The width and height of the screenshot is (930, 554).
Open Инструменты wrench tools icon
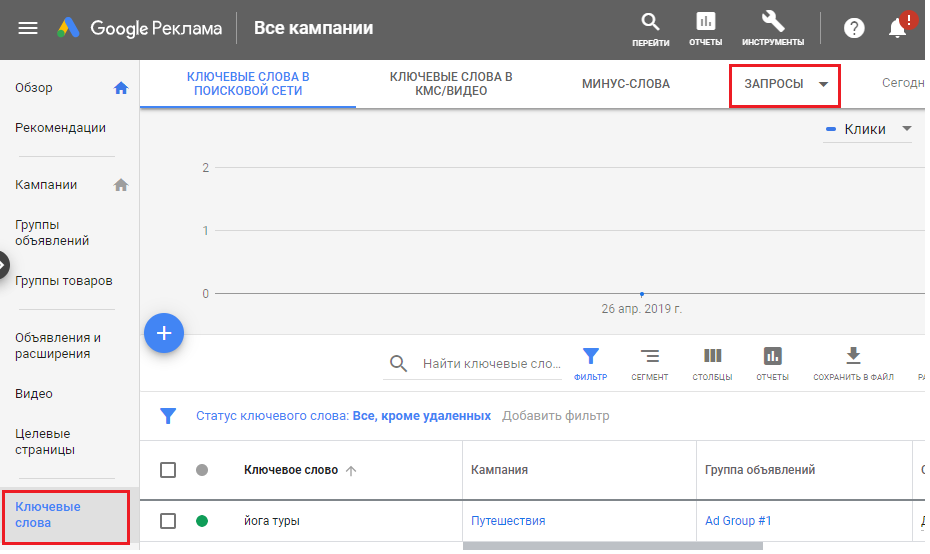point(772,22)
